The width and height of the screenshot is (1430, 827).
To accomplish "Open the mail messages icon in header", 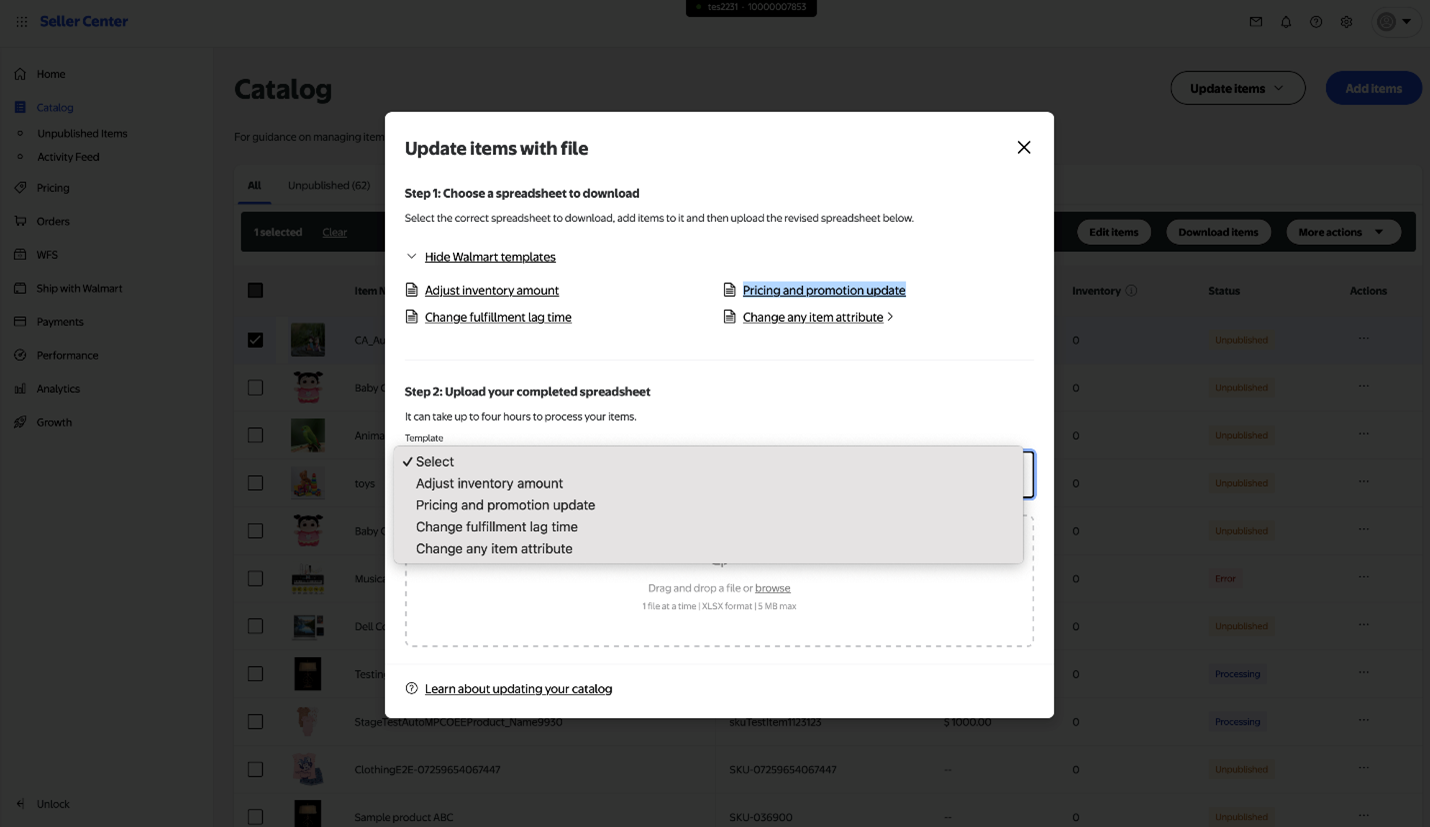I will click(1256, 22).
